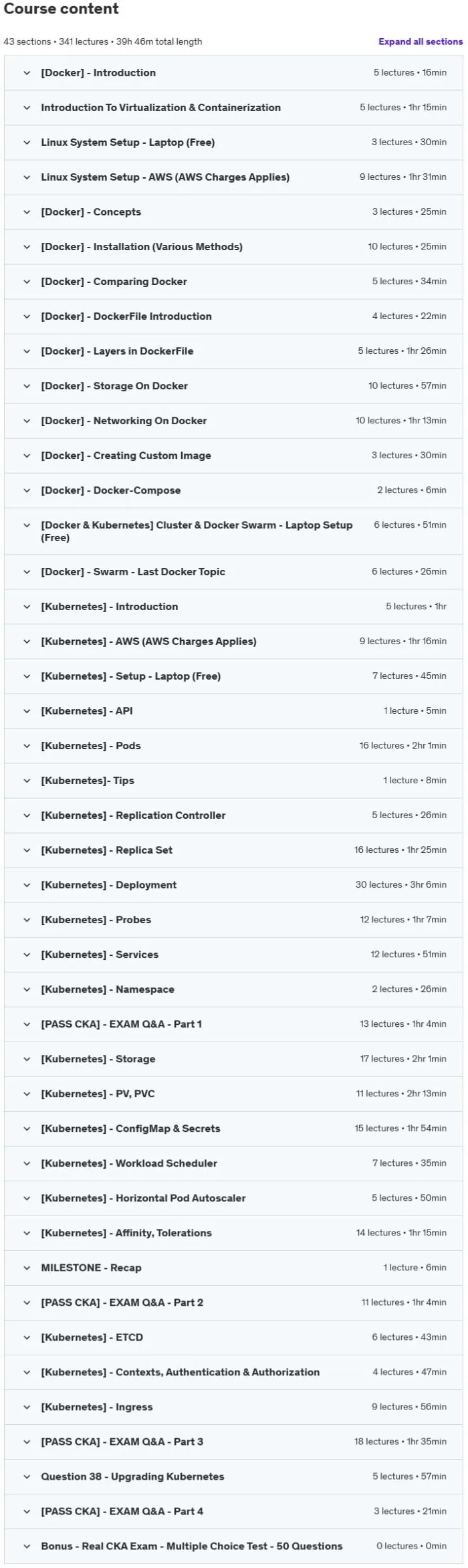The height and width of the screenshot is (1568, 468).
Task: Open [Kubernetes] - ConfigMap & Secrets section
Action: point(233,1129)
